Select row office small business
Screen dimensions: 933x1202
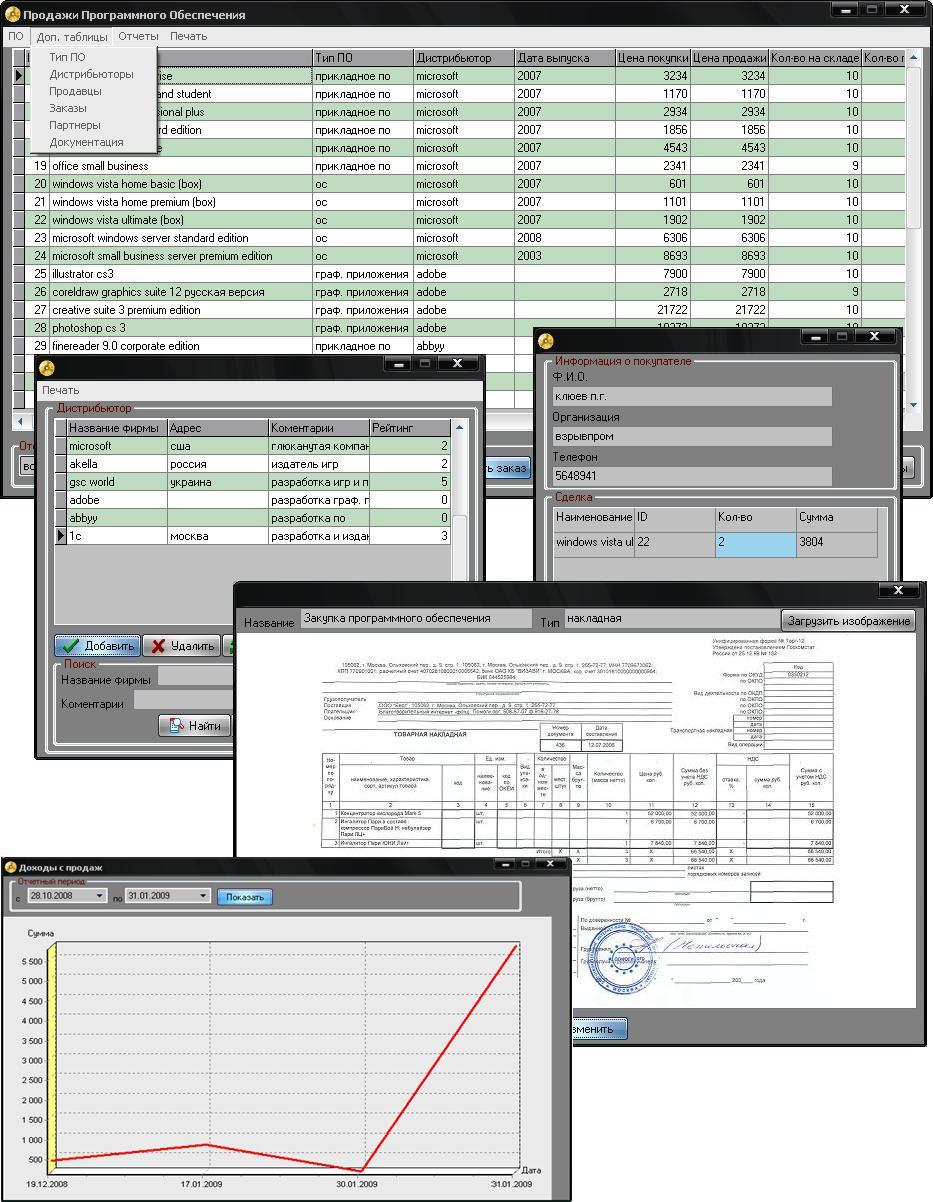458,166
